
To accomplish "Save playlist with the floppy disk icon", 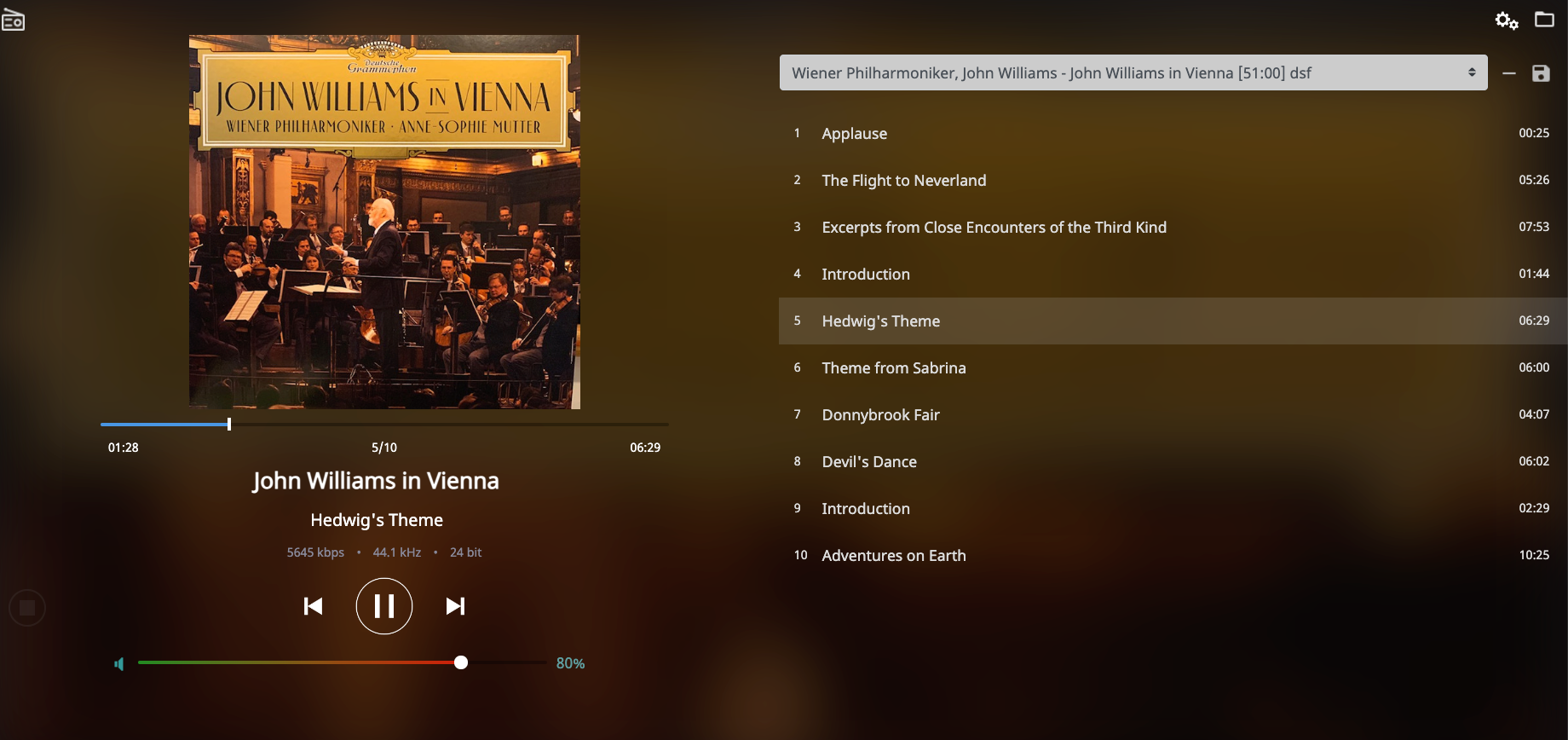I will click(1541, 73).
